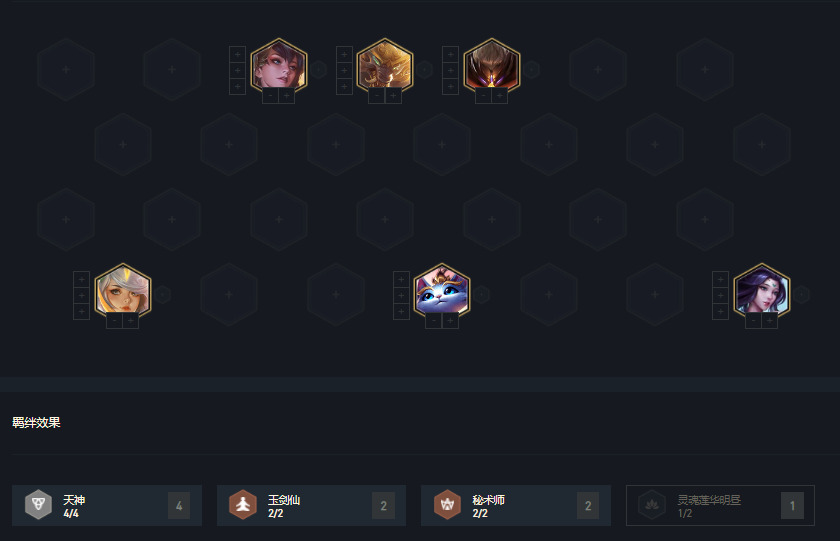Select the dark-haired female champion in top row
This screenshot has width=840, height=541.
pyautogui.click(x=279, y=66)
